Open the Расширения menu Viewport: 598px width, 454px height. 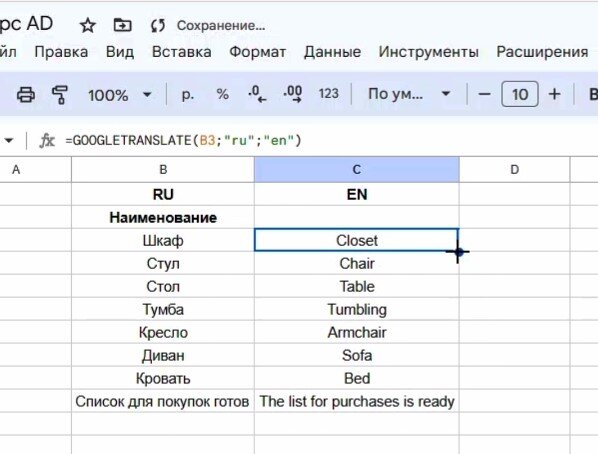point(542,52)
